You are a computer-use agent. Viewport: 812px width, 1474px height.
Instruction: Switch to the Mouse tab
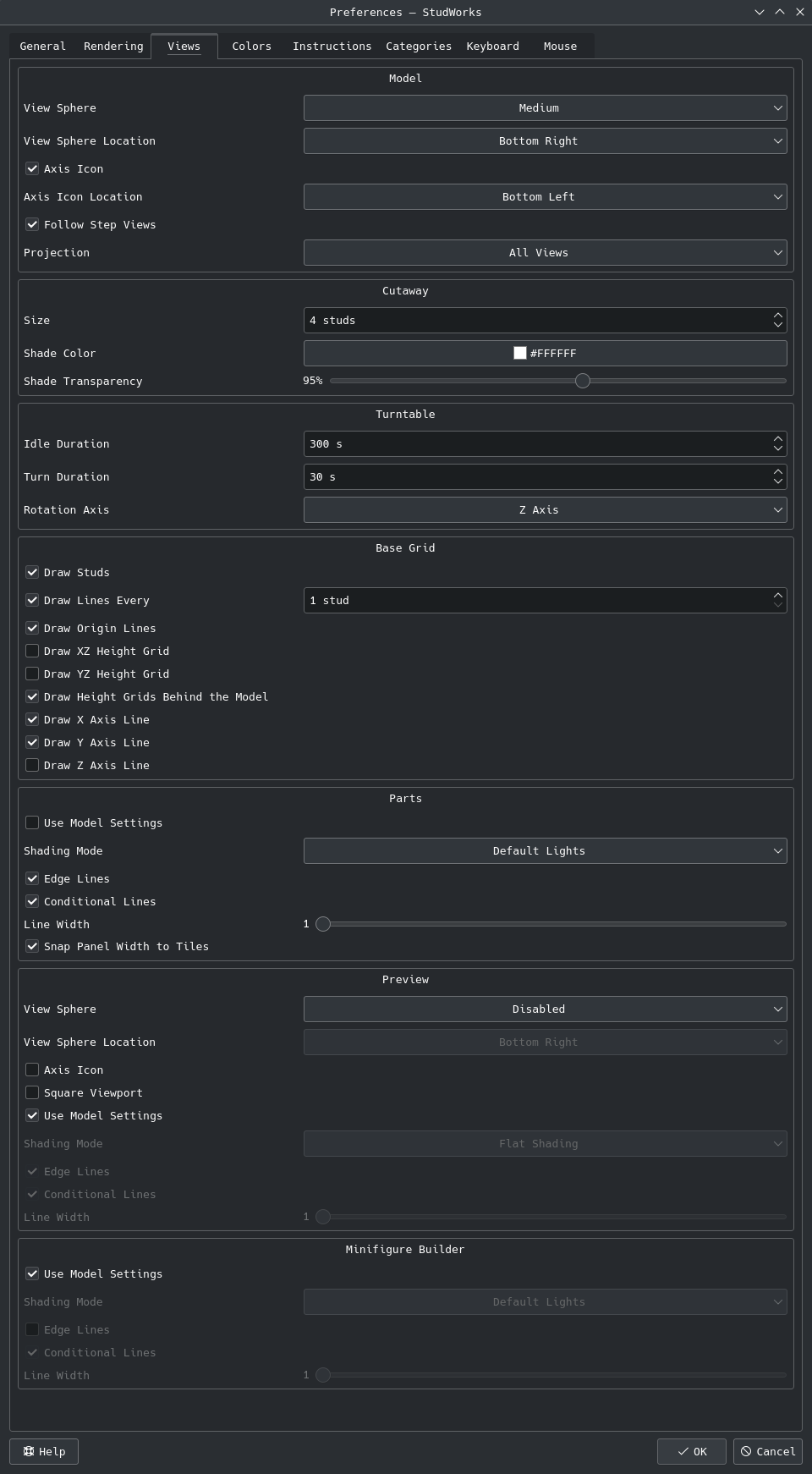pos(560,47)
